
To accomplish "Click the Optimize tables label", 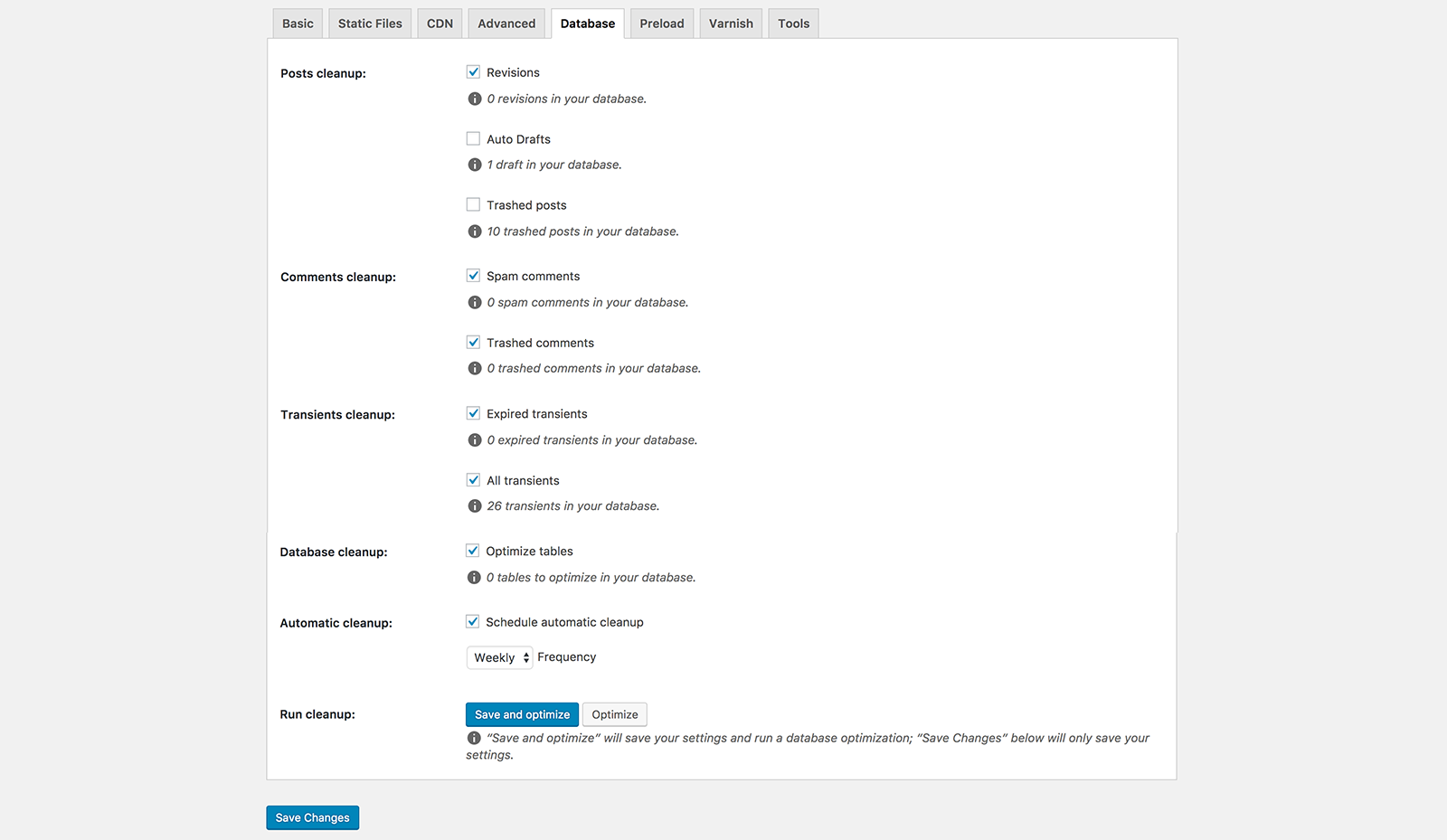I will click(x=529, y=552).
